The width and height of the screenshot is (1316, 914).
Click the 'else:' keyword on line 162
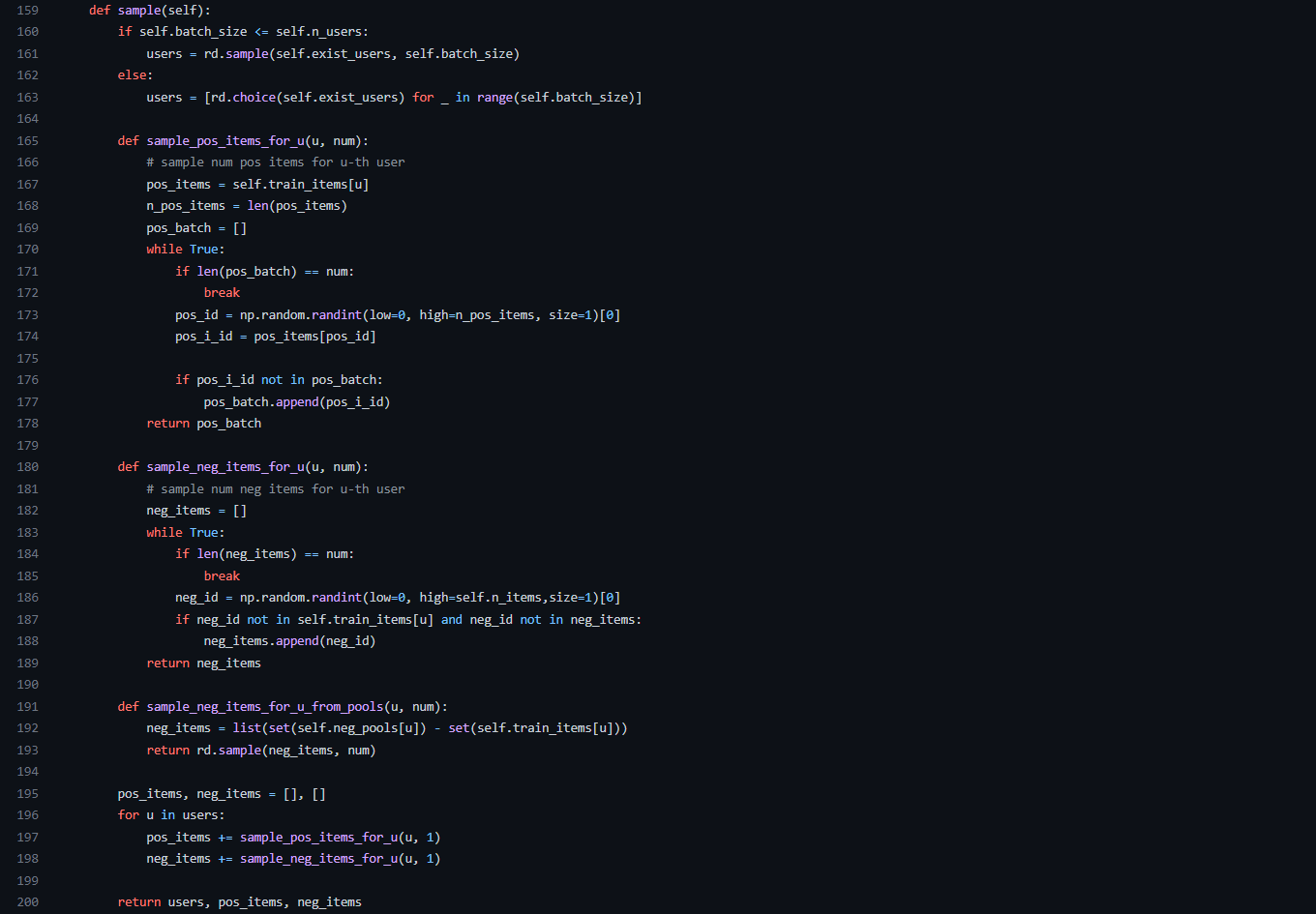(x=135, y=75)
